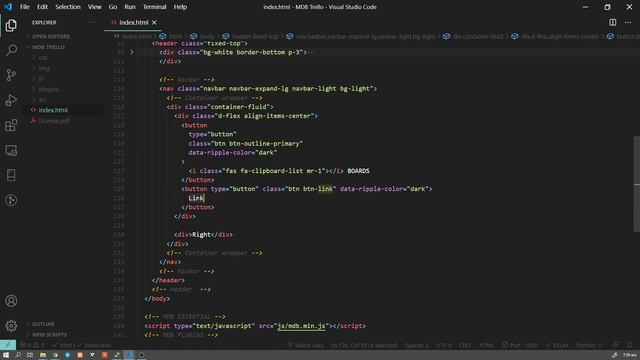640x360 pixels.
Task: Open the Manage gear icon
Action: coord(11,325)
